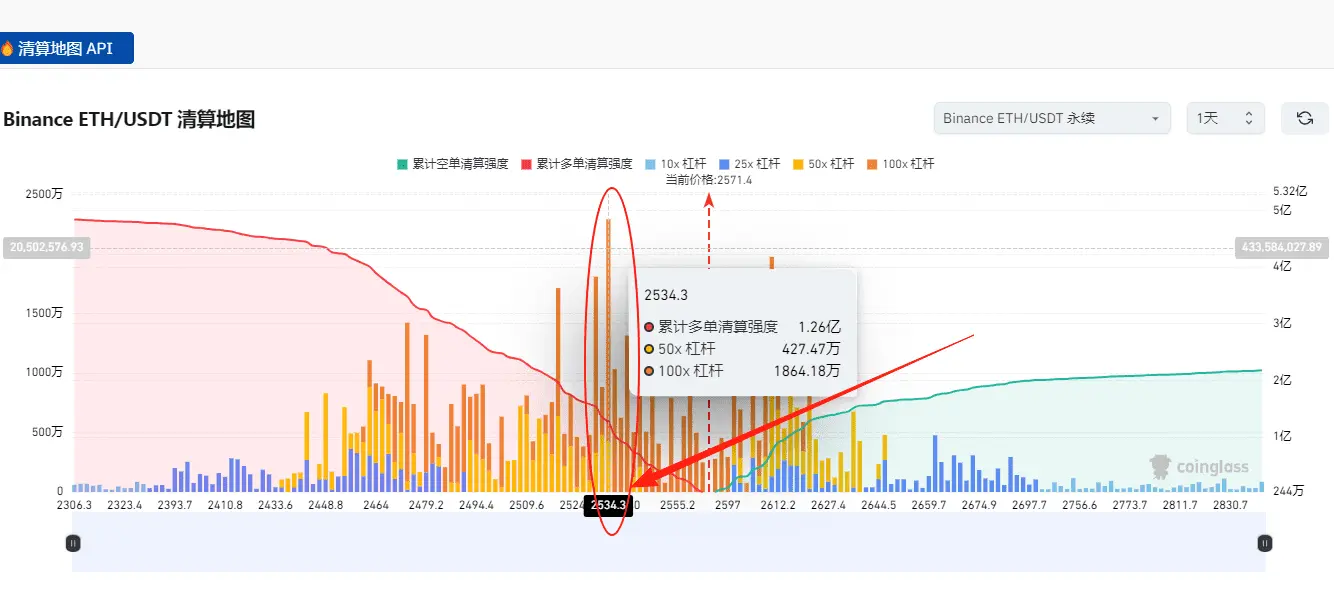Screen dimensions: 1334x594
Task: Click the 2830.7 price axis label
Action: pos(1230,505)
